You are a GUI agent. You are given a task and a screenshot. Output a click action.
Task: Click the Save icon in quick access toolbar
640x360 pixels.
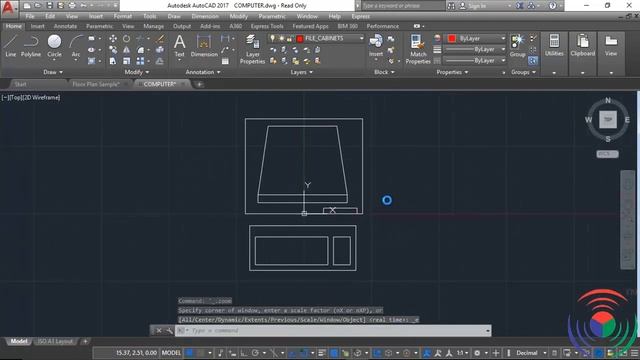49,6
